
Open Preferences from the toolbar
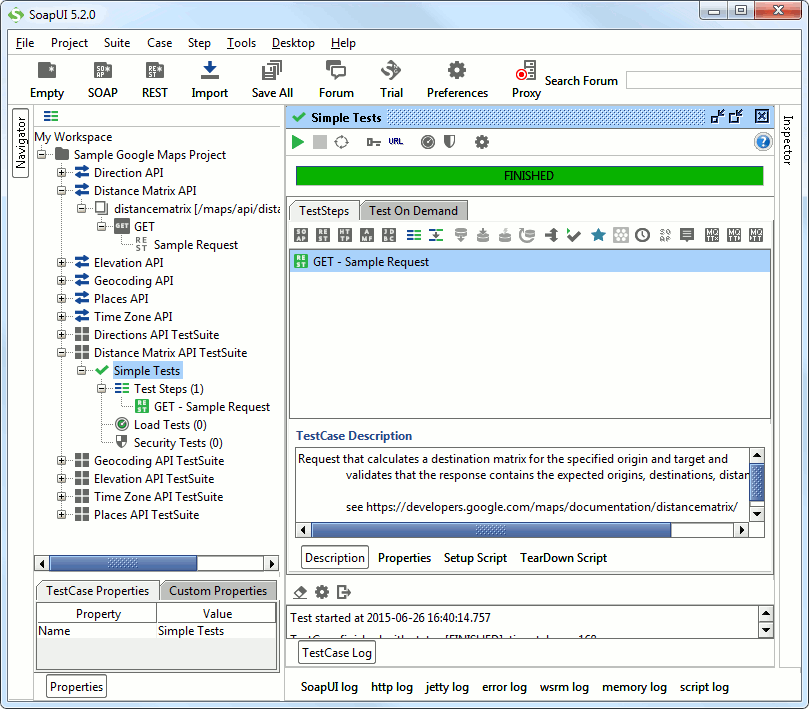(x=457, y=80)
